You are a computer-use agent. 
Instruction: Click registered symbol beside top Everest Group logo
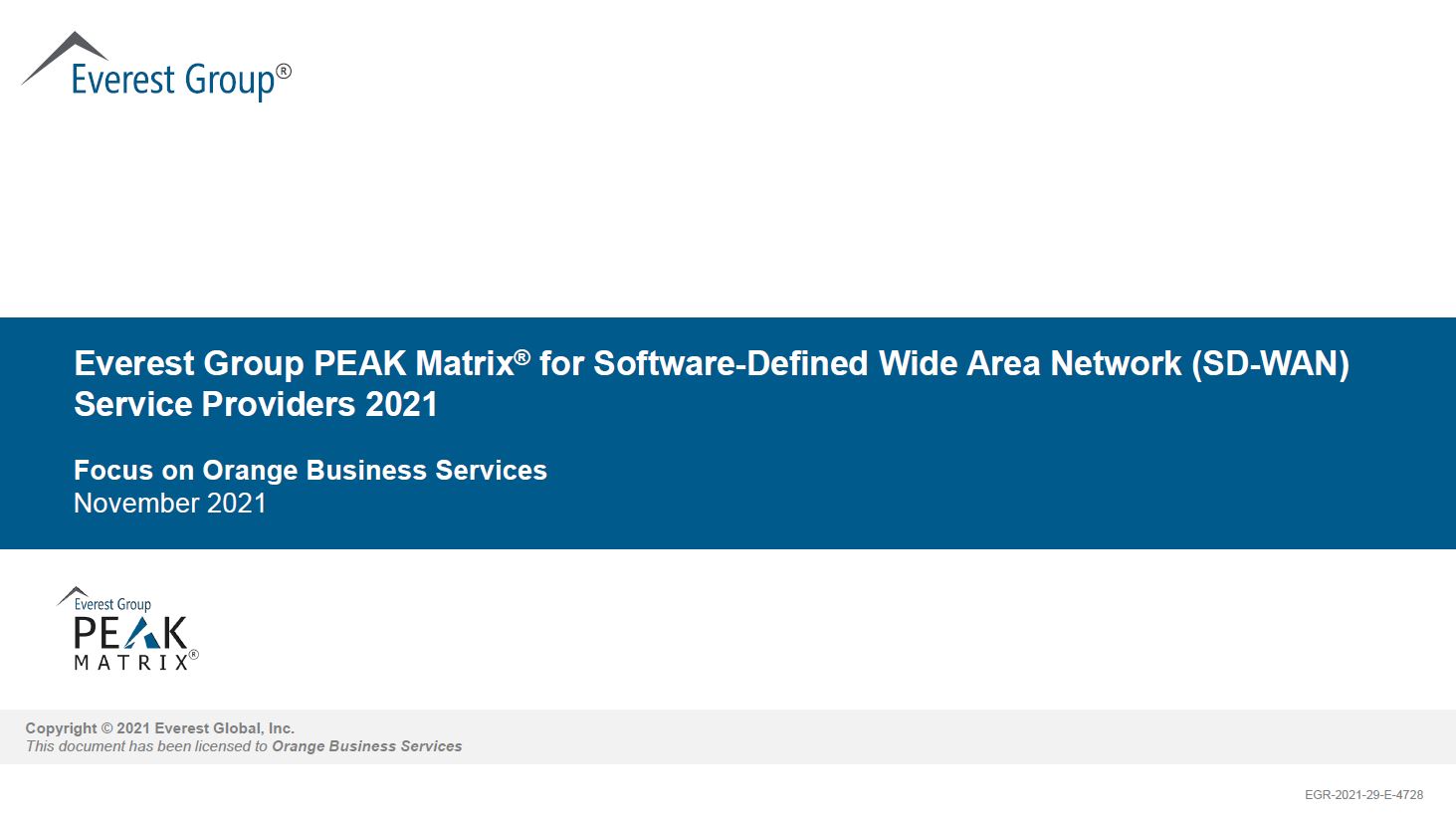(x=284, y=72)
